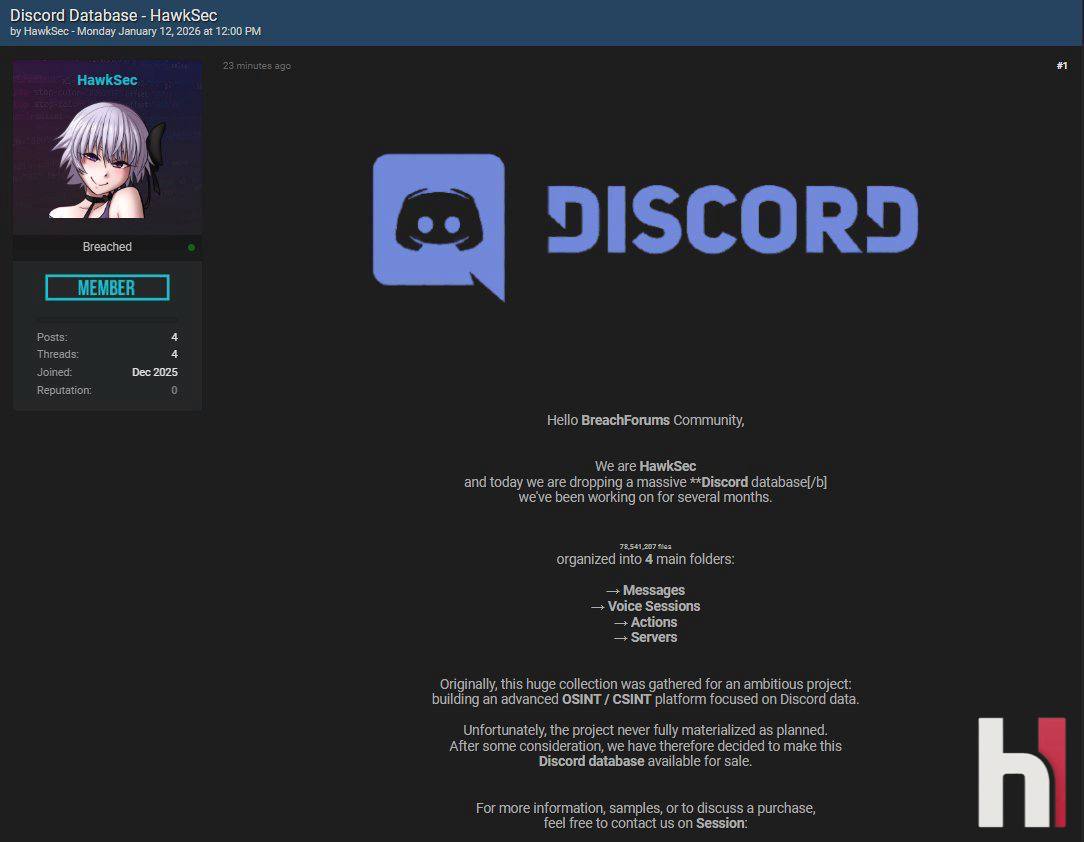1084x842 pixels.
Task: Click the MEMBER badge
Action: coord(107,287)
